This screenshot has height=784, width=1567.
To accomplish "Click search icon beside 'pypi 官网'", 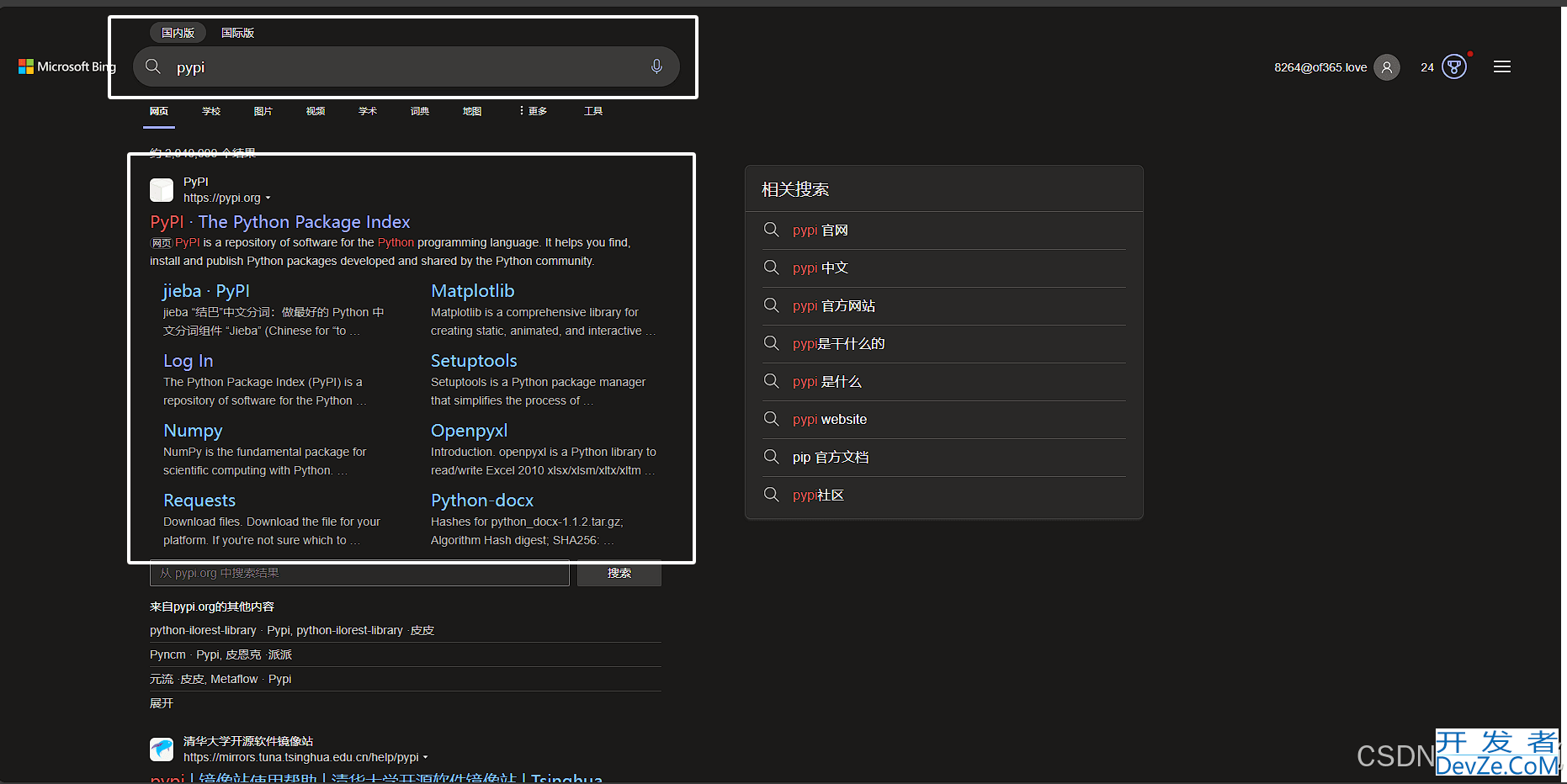I will (x=771, y=230).
